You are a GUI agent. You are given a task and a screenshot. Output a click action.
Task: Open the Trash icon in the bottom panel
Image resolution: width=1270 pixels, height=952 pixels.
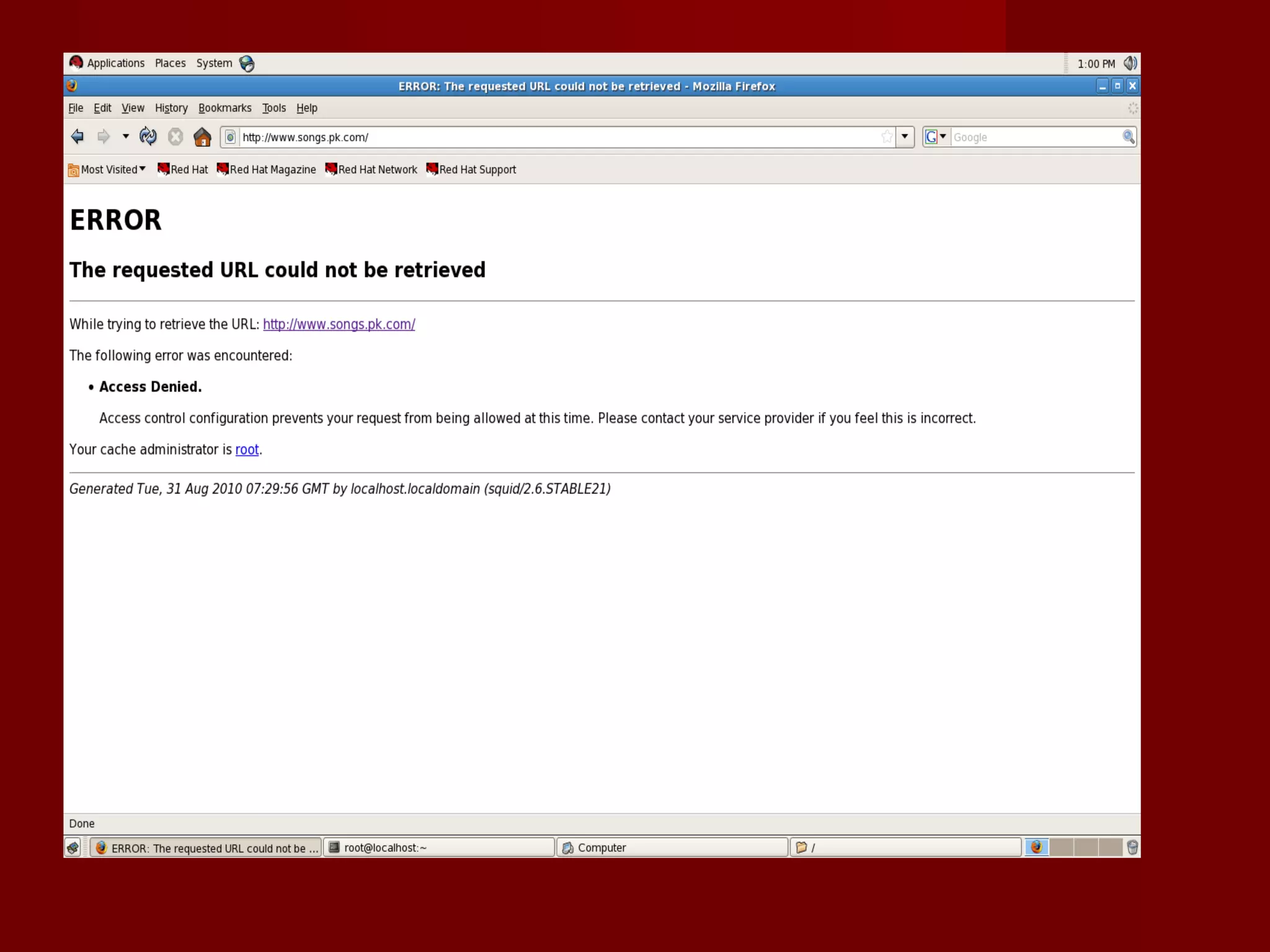tap(1132, 847)
